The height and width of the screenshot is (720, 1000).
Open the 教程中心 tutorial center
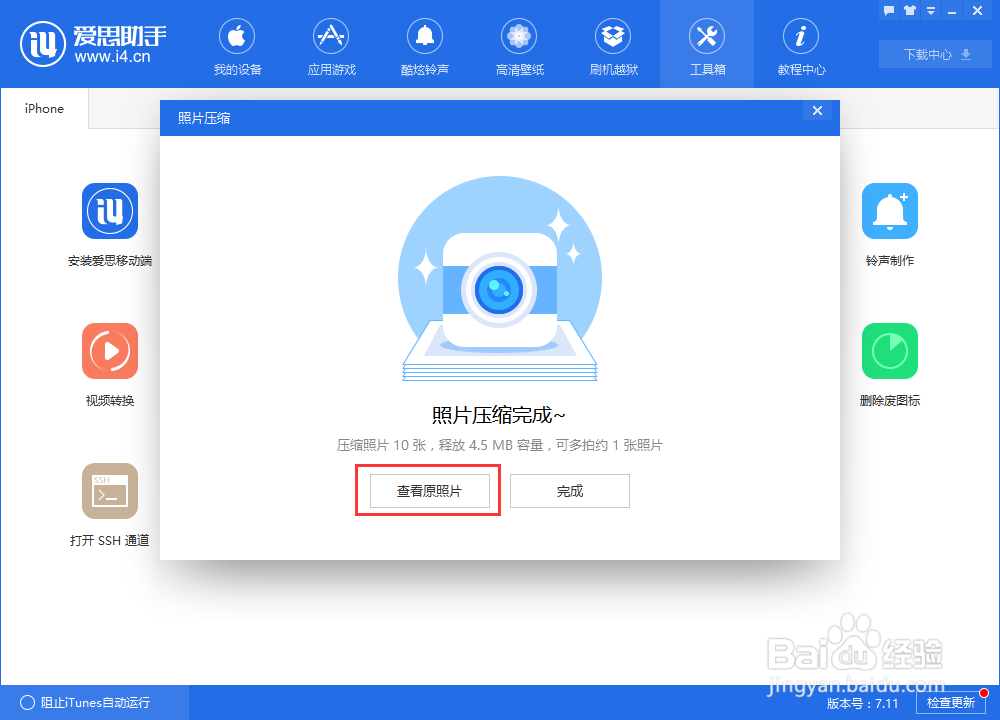[801, 45]
